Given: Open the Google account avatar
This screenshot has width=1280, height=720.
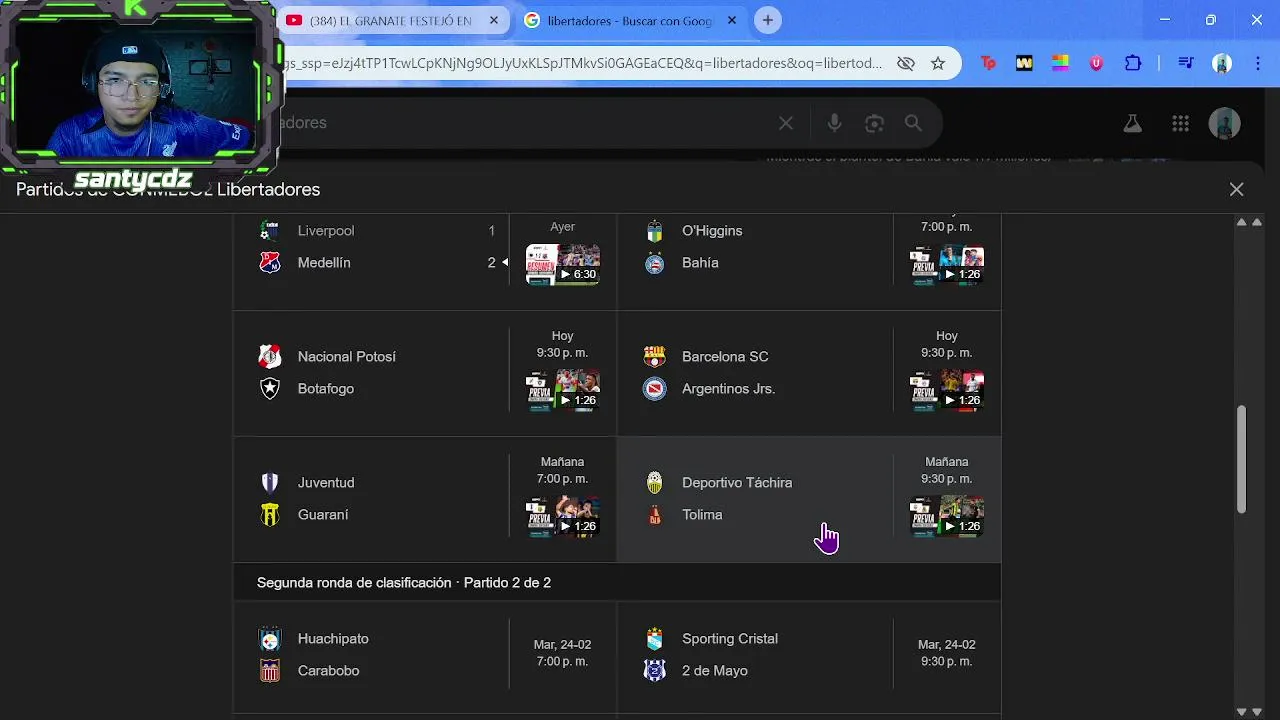Looking at the screenshot, I should (x=1225, y=123).
